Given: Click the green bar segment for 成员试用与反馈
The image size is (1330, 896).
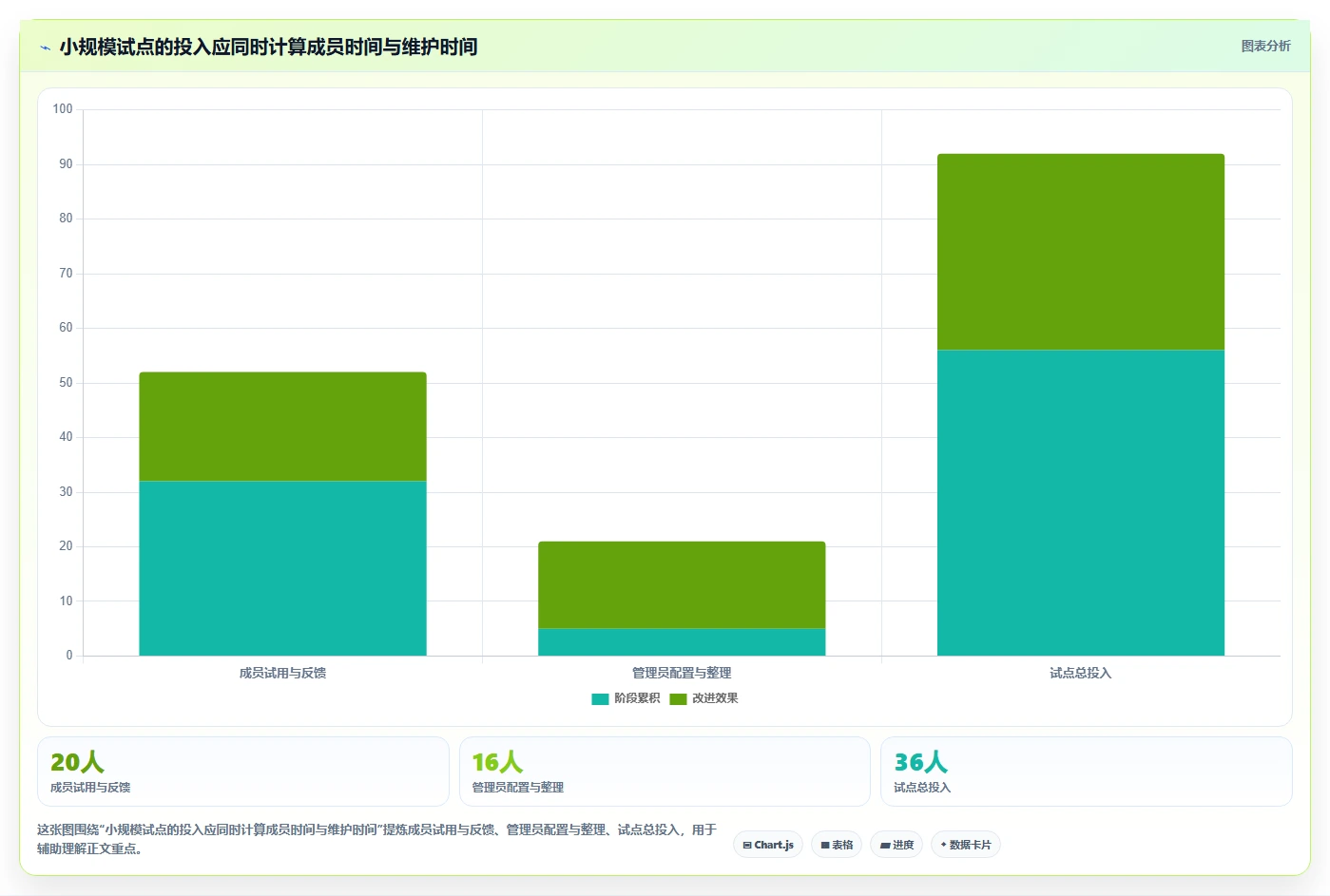Looking at the screenshot, I should click(282, 427).
